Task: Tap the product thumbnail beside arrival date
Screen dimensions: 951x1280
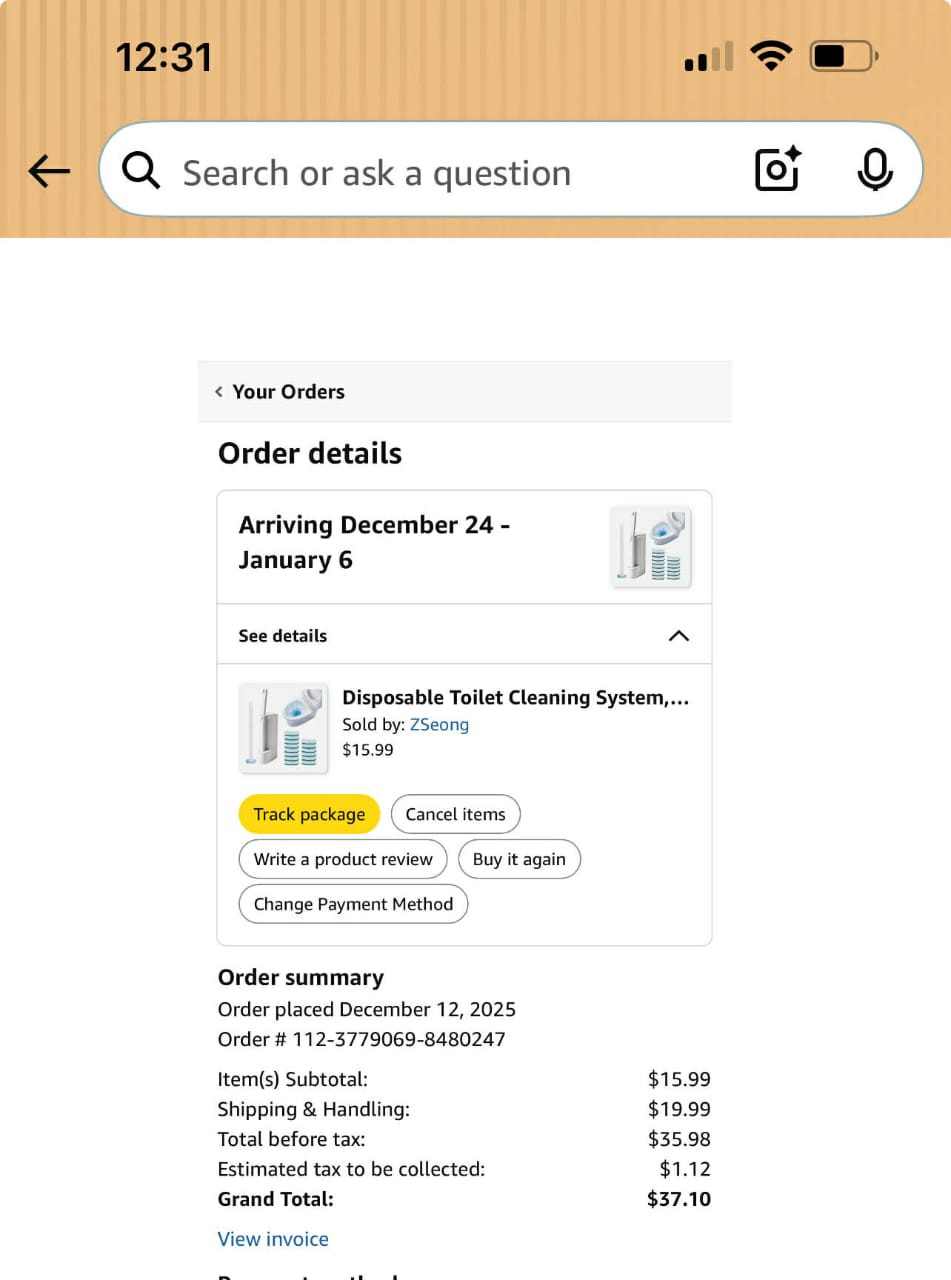Action: coord(651,546)
